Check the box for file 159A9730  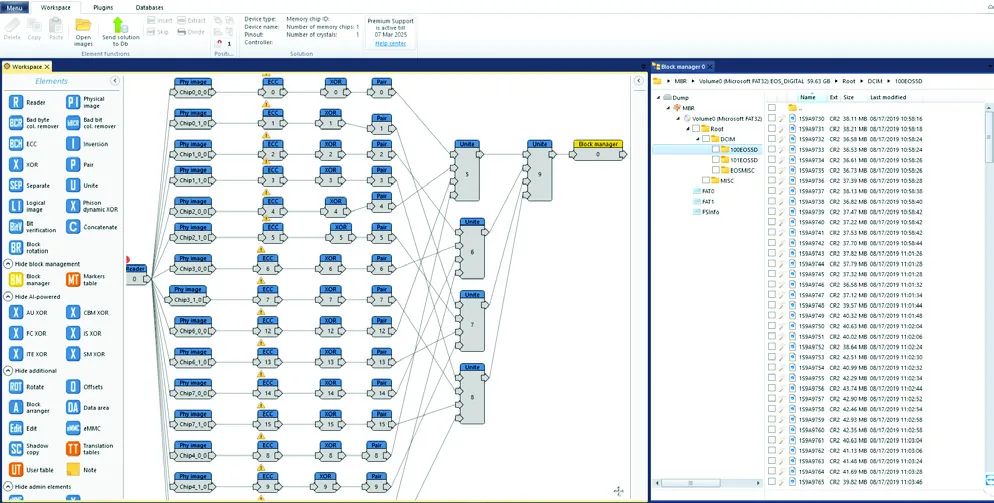771,118
